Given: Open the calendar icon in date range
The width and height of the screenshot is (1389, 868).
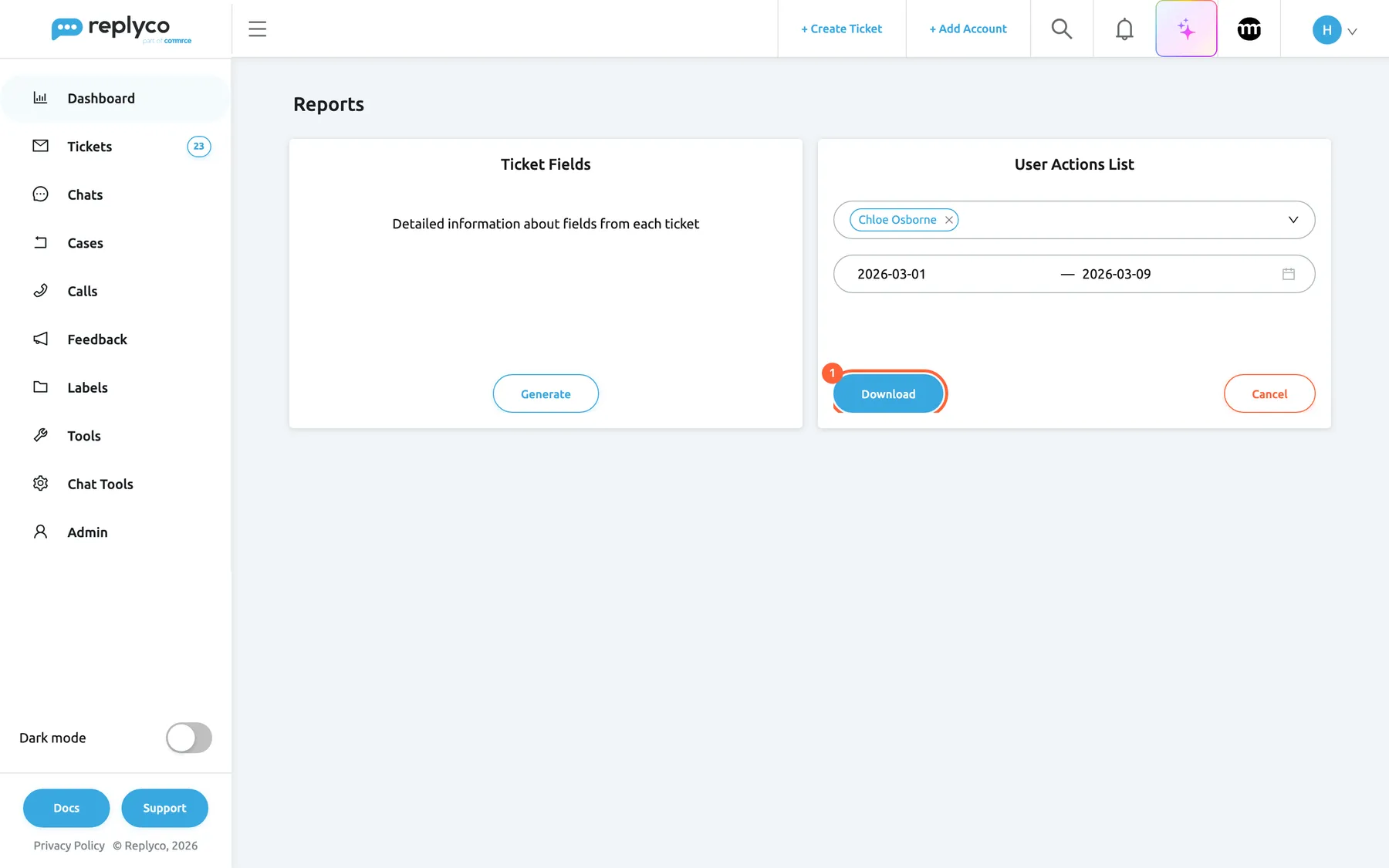Looking at the screenshot, I should [1288, 274].
